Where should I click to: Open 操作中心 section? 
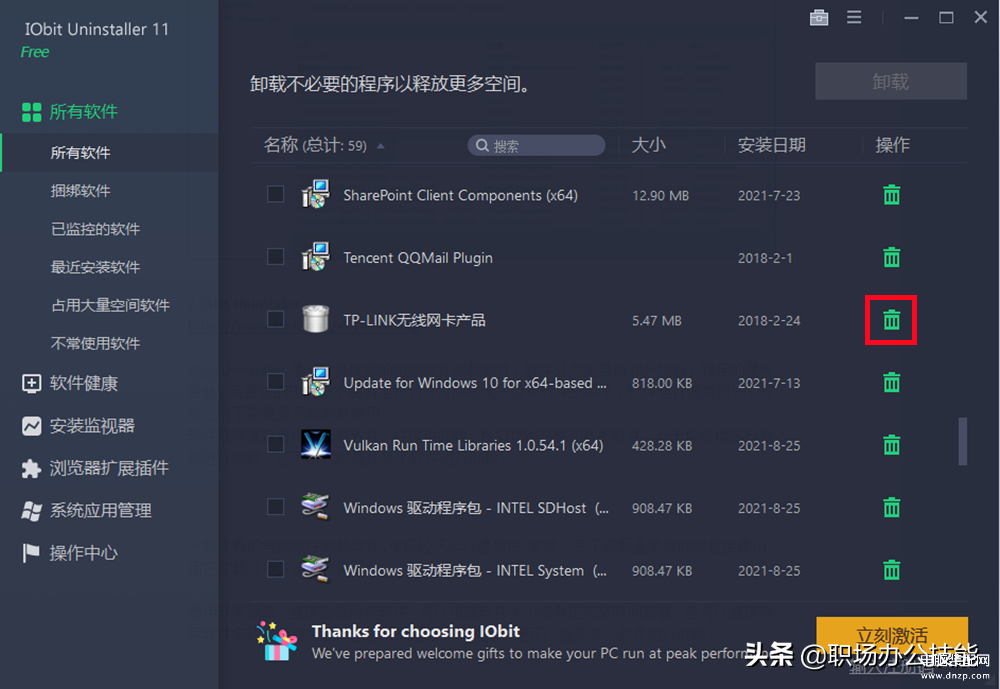tap(70, 553)
